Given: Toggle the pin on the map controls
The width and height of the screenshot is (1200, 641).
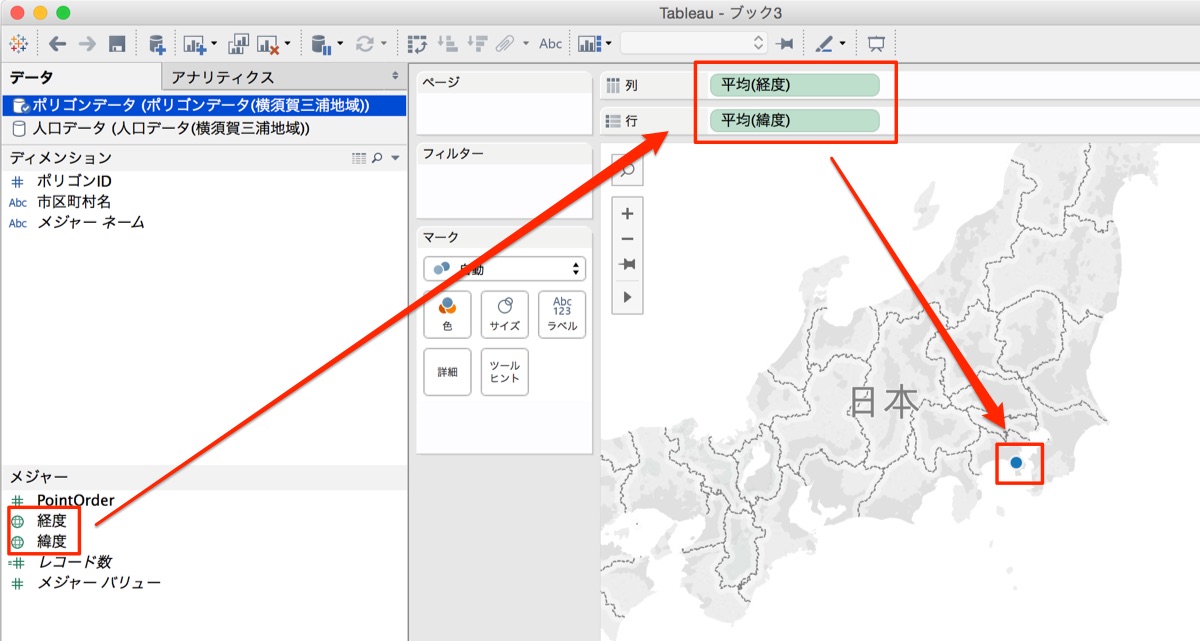Looking at the screenshot, I should [627, 263].
